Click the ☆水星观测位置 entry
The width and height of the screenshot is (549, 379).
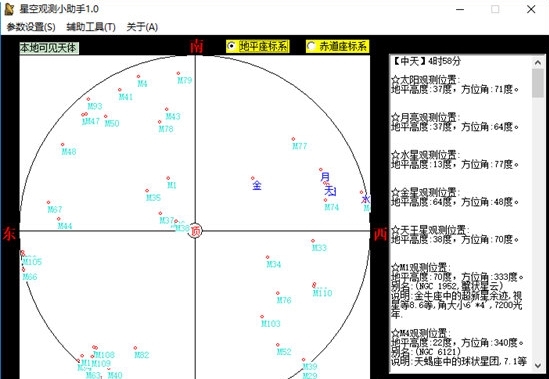pyautogui.click(x=426, y=155)
